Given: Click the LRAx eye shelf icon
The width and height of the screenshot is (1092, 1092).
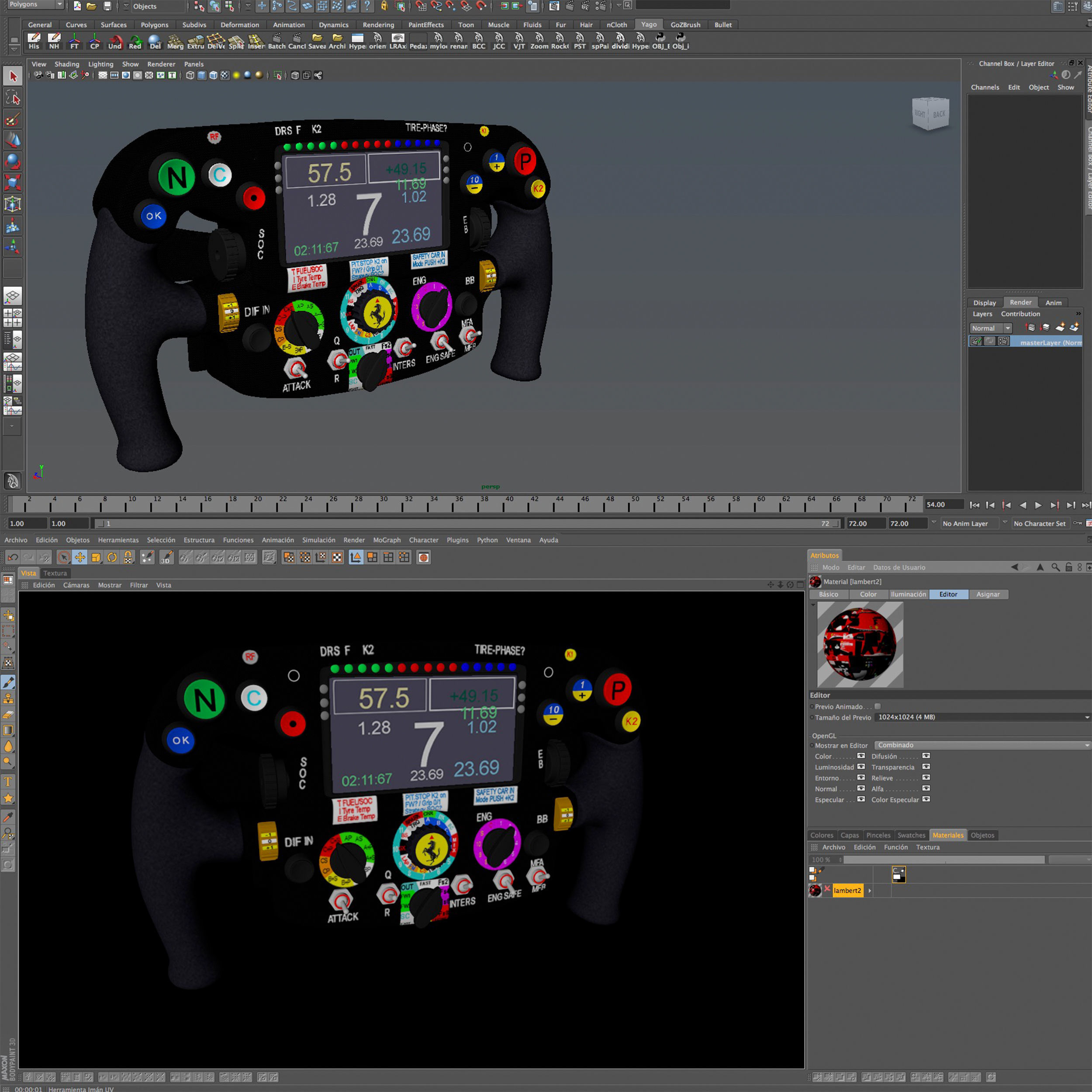Looking at the screenshot, I should (x=398, y=41).
